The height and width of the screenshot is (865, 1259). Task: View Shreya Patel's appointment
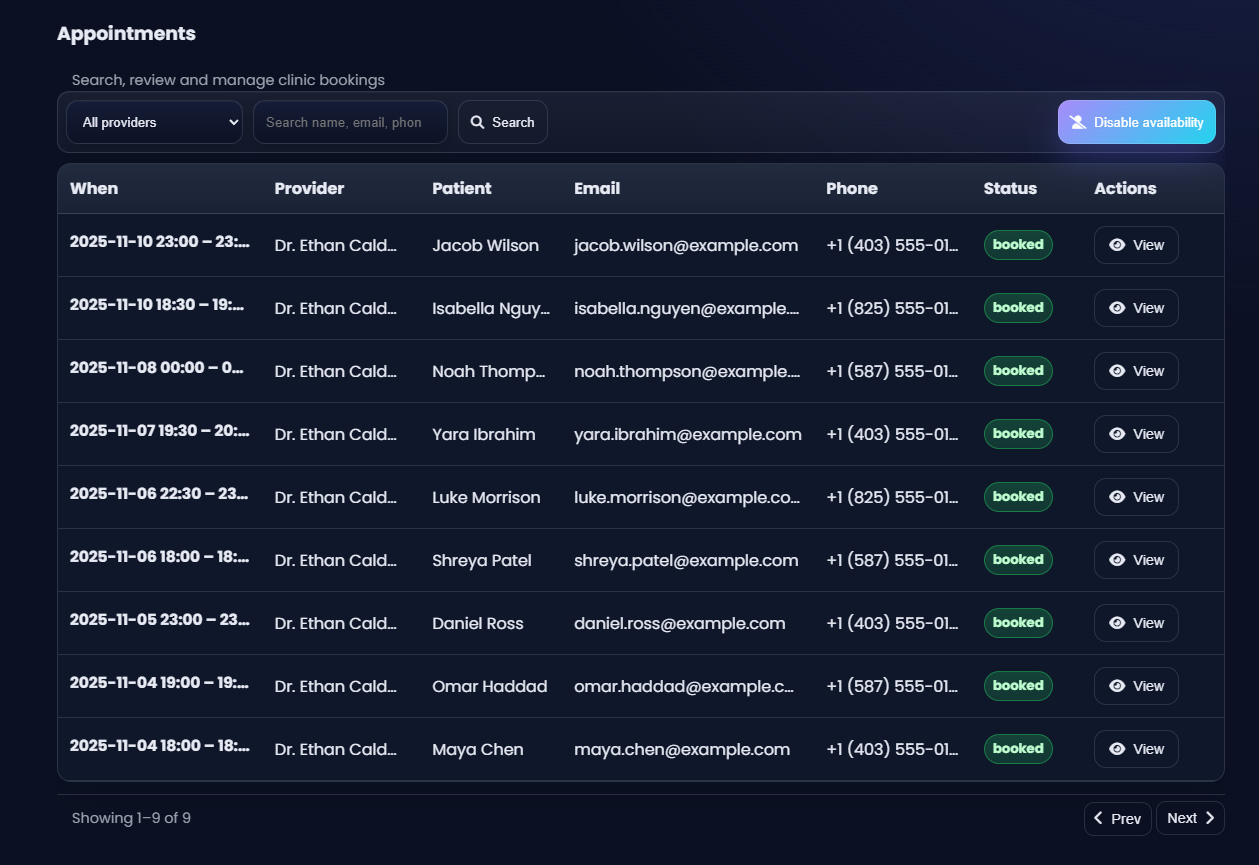tap(1136, 560)
